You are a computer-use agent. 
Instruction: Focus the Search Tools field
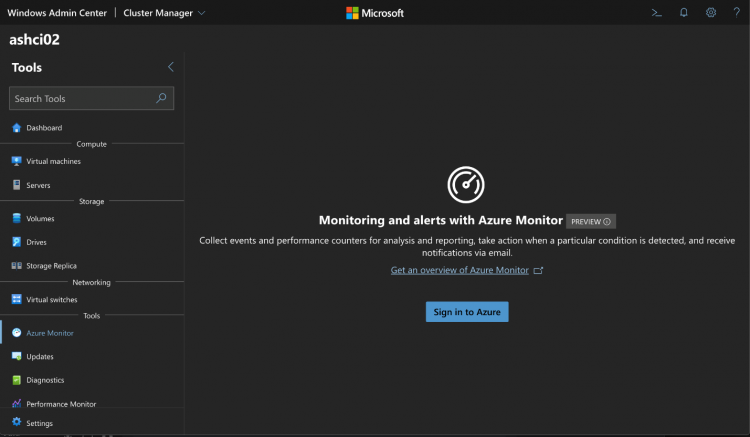point(91,98)
